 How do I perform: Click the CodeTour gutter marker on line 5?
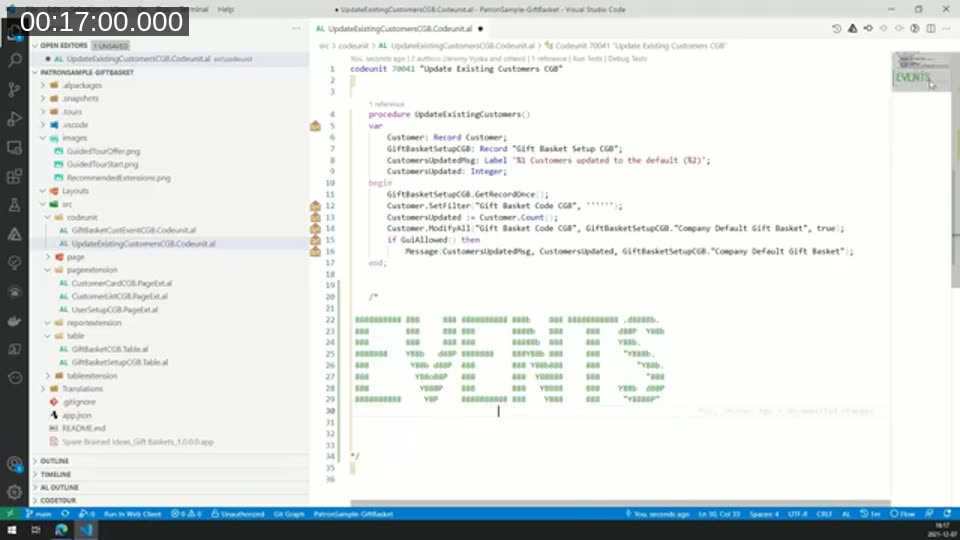coord(315,126)
